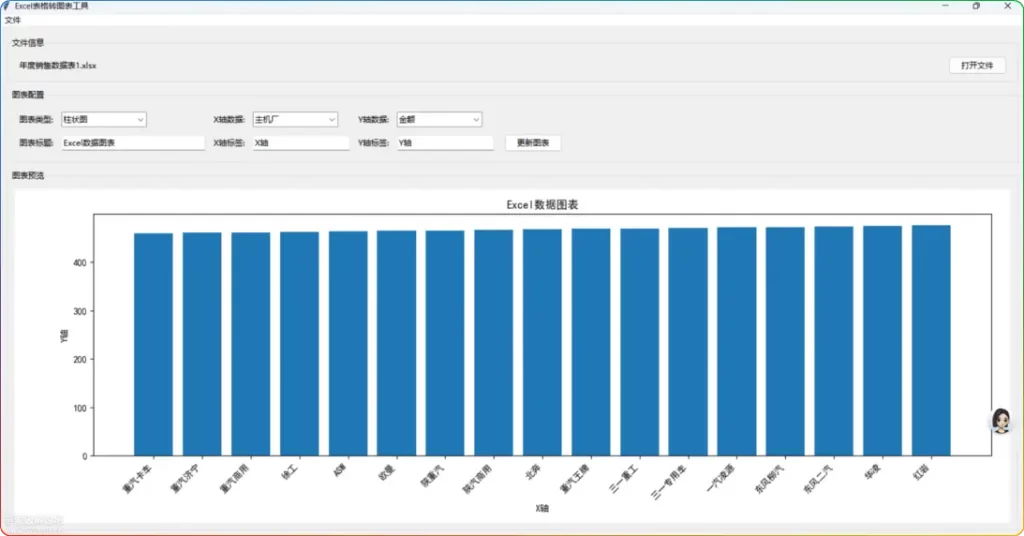Click the 重汽济宁 axis label
This screenshot has height=536, width=1024.
pos(186,479)
